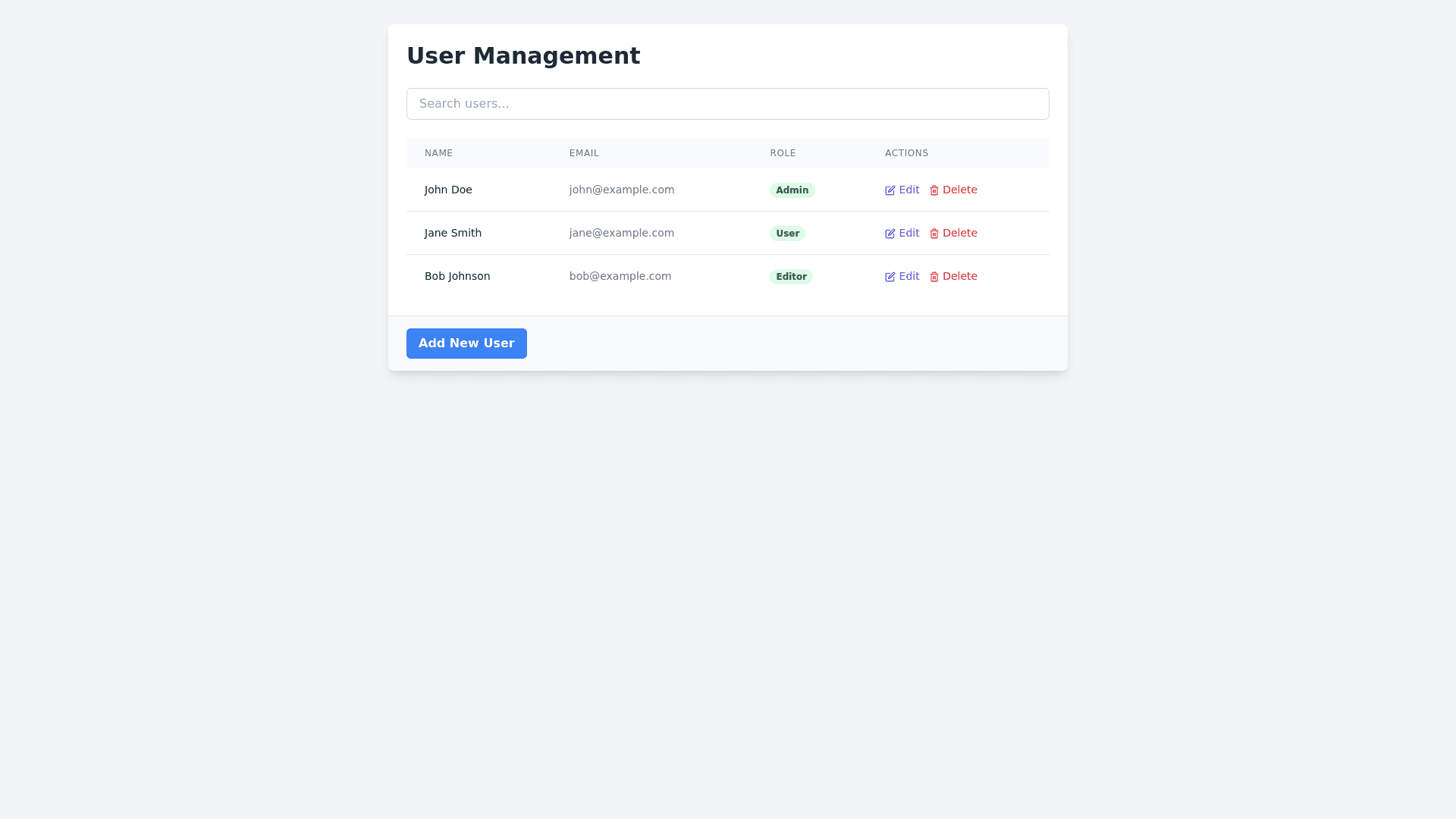Click the trash icon in John Doe's row
The image size is (1456, 819).
(x=934, y=190)
